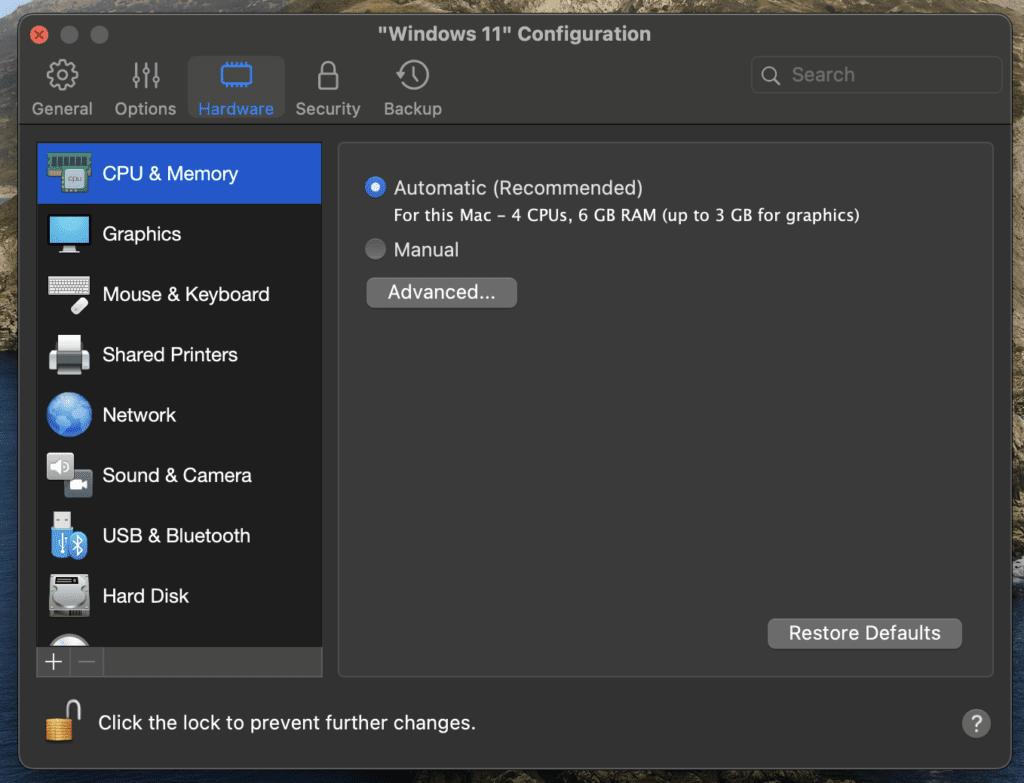Open the Security padlock tab
The image size is (1024, 783).
pos(328,88)
